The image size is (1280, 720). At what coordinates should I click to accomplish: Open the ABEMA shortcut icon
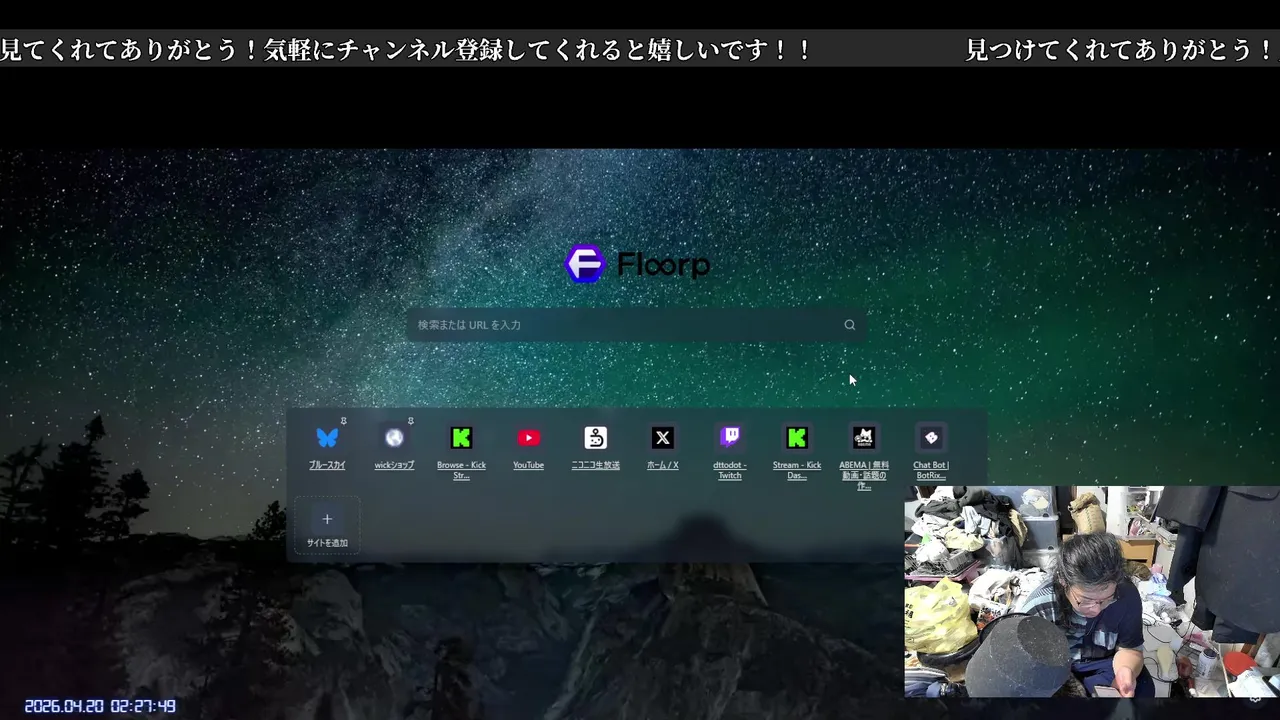point(864,438)
